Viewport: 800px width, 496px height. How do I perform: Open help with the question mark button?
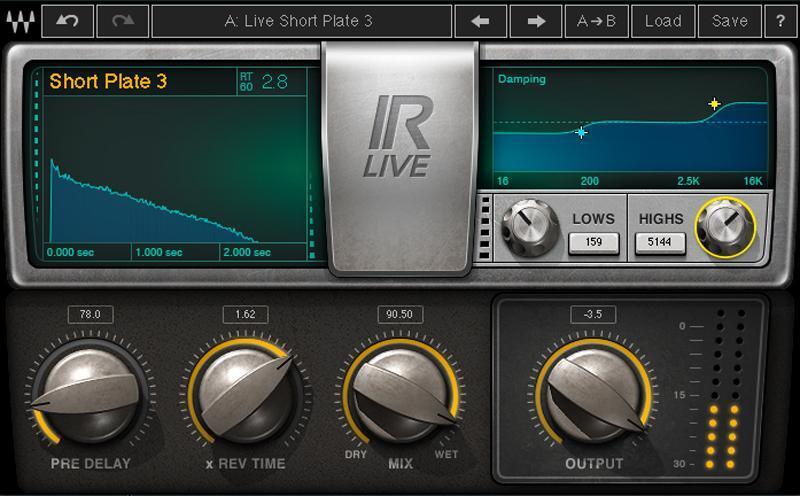(x=780, y=21)
